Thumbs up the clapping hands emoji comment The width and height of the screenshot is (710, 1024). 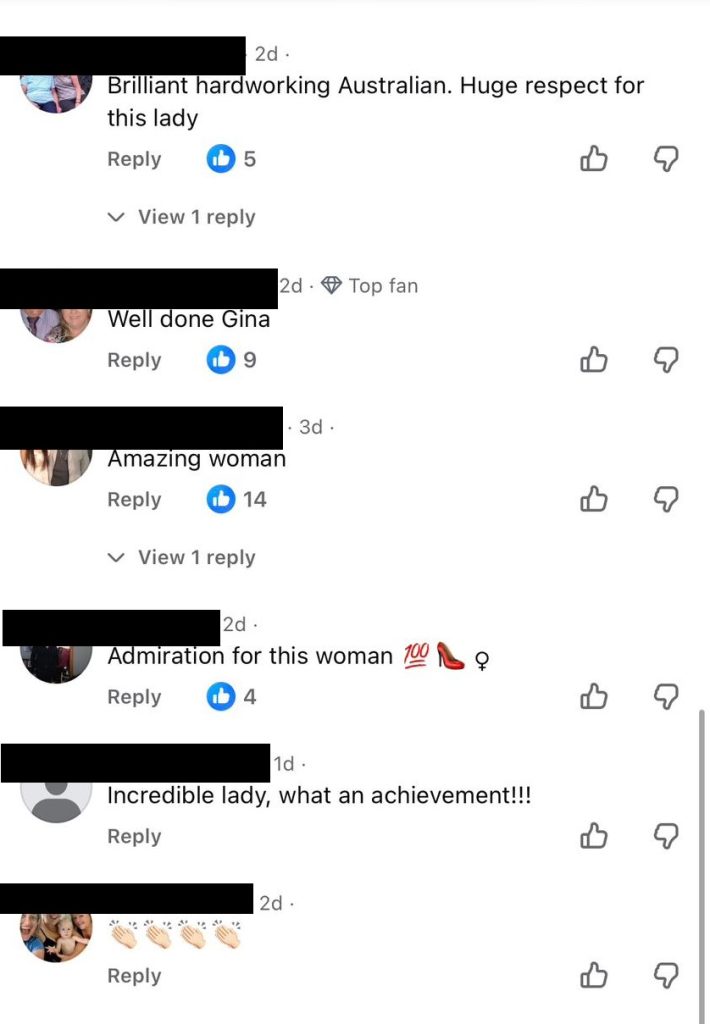pos(594,975)
